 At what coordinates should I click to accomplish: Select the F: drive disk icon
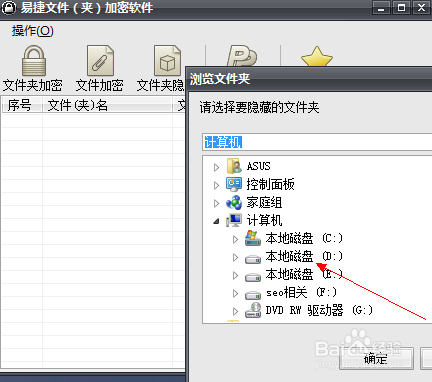coord(253,295)
